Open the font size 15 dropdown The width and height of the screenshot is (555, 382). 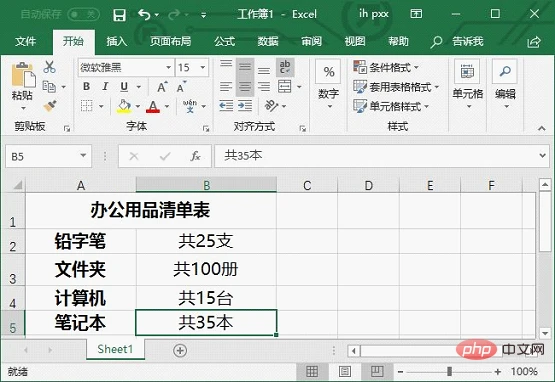pyautogui.click(x=203, y=67)
